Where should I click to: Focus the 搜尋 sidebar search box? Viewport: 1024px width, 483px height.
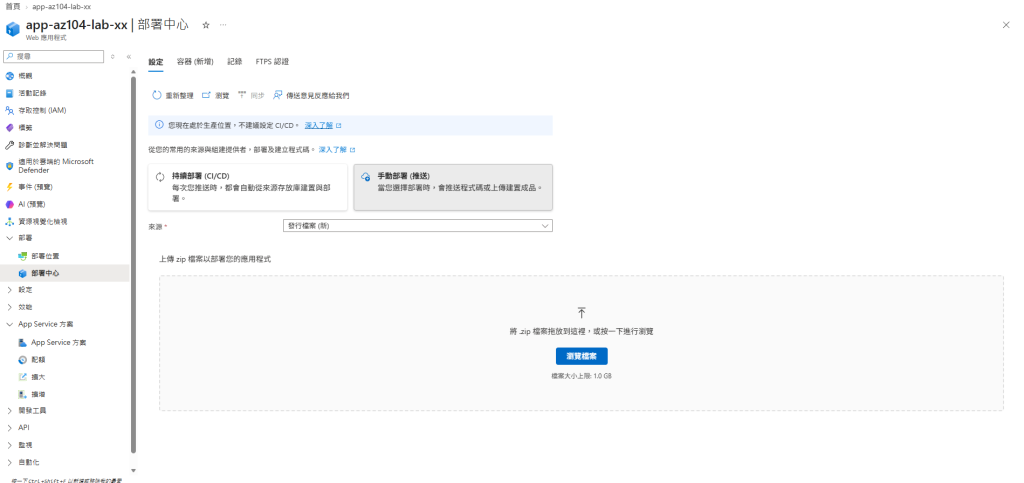[54, 57]
